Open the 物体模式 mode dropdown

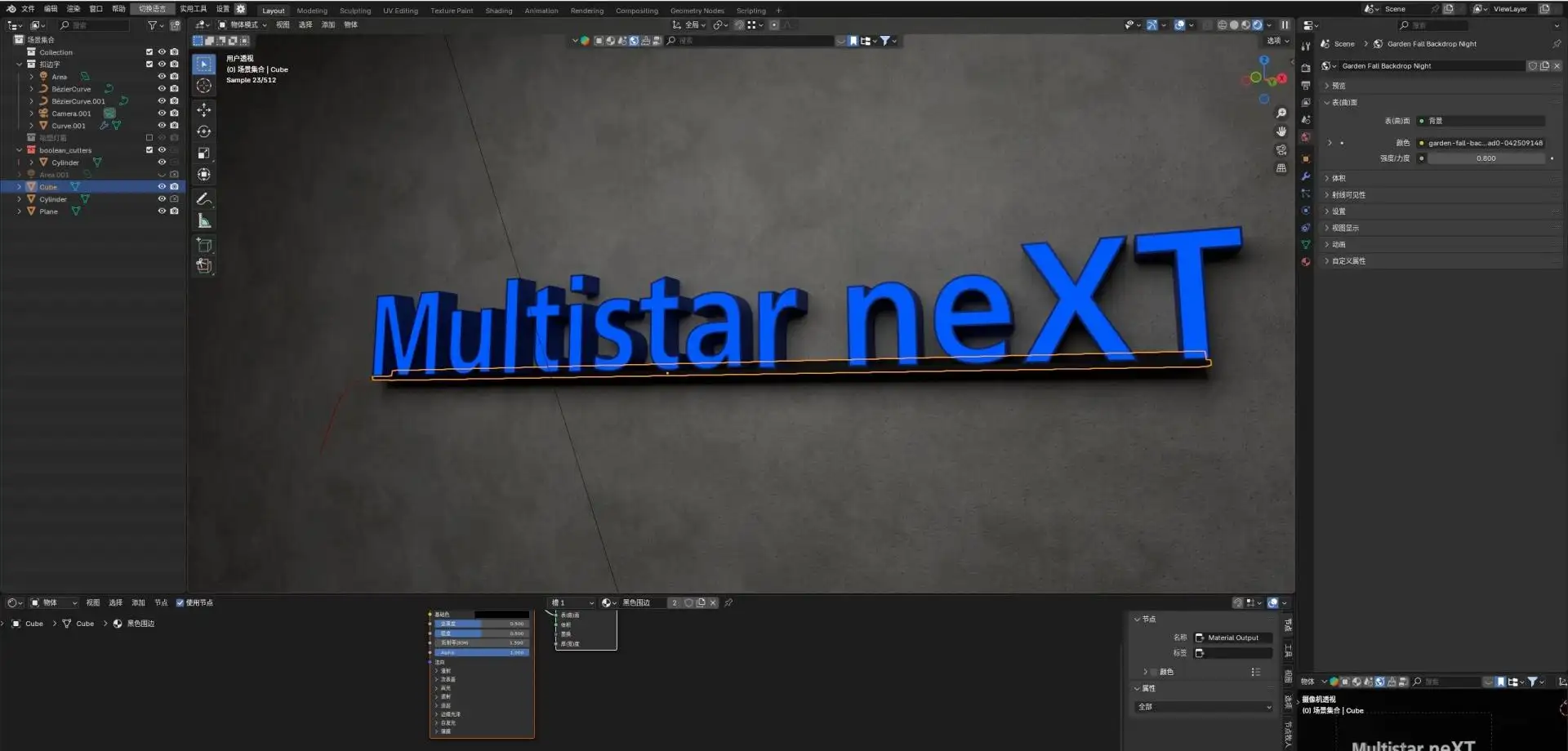coord(243,25)
